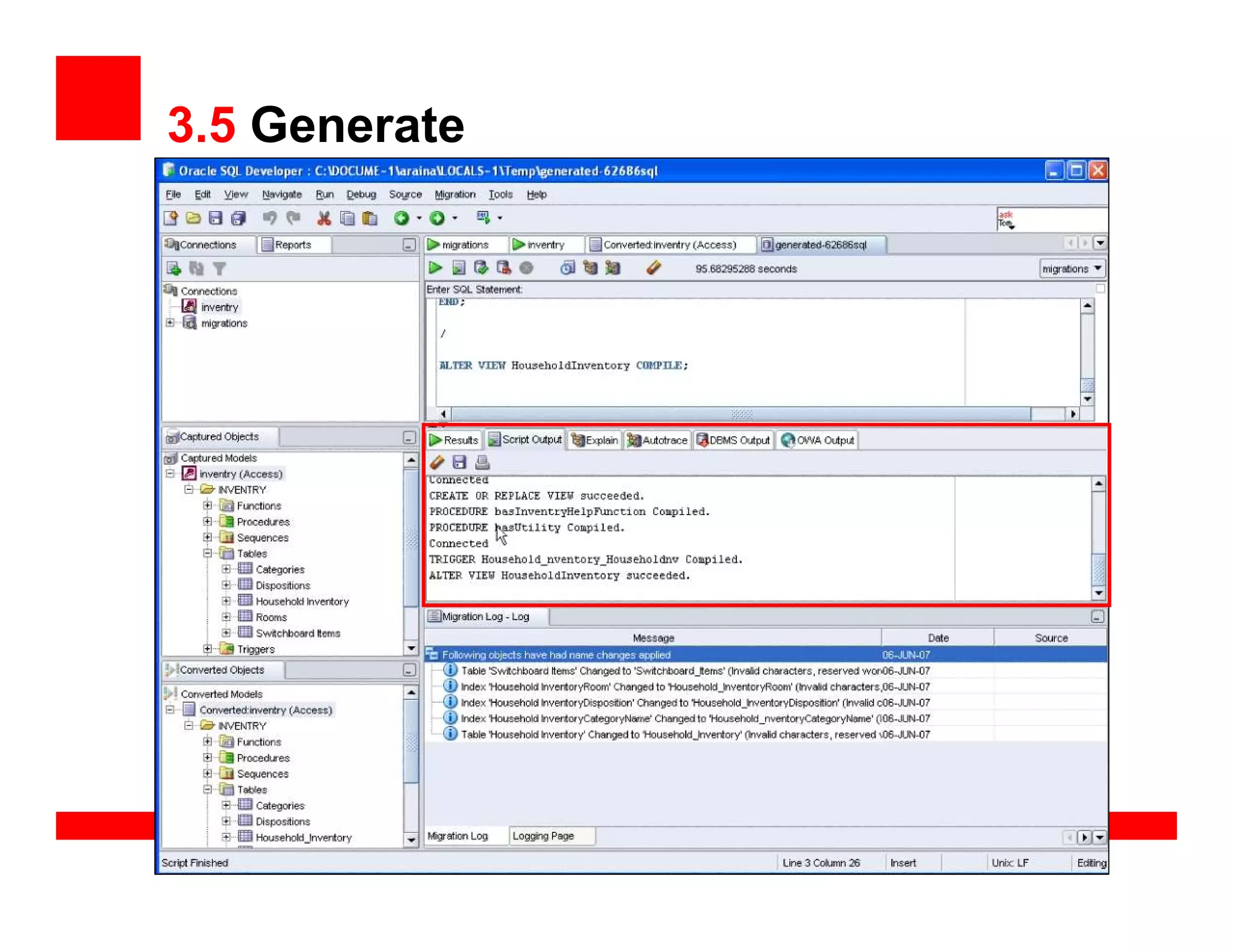Expand the captured Procedures node
The height and width of the screenshot is (952, 1233).
coord(208,521)
